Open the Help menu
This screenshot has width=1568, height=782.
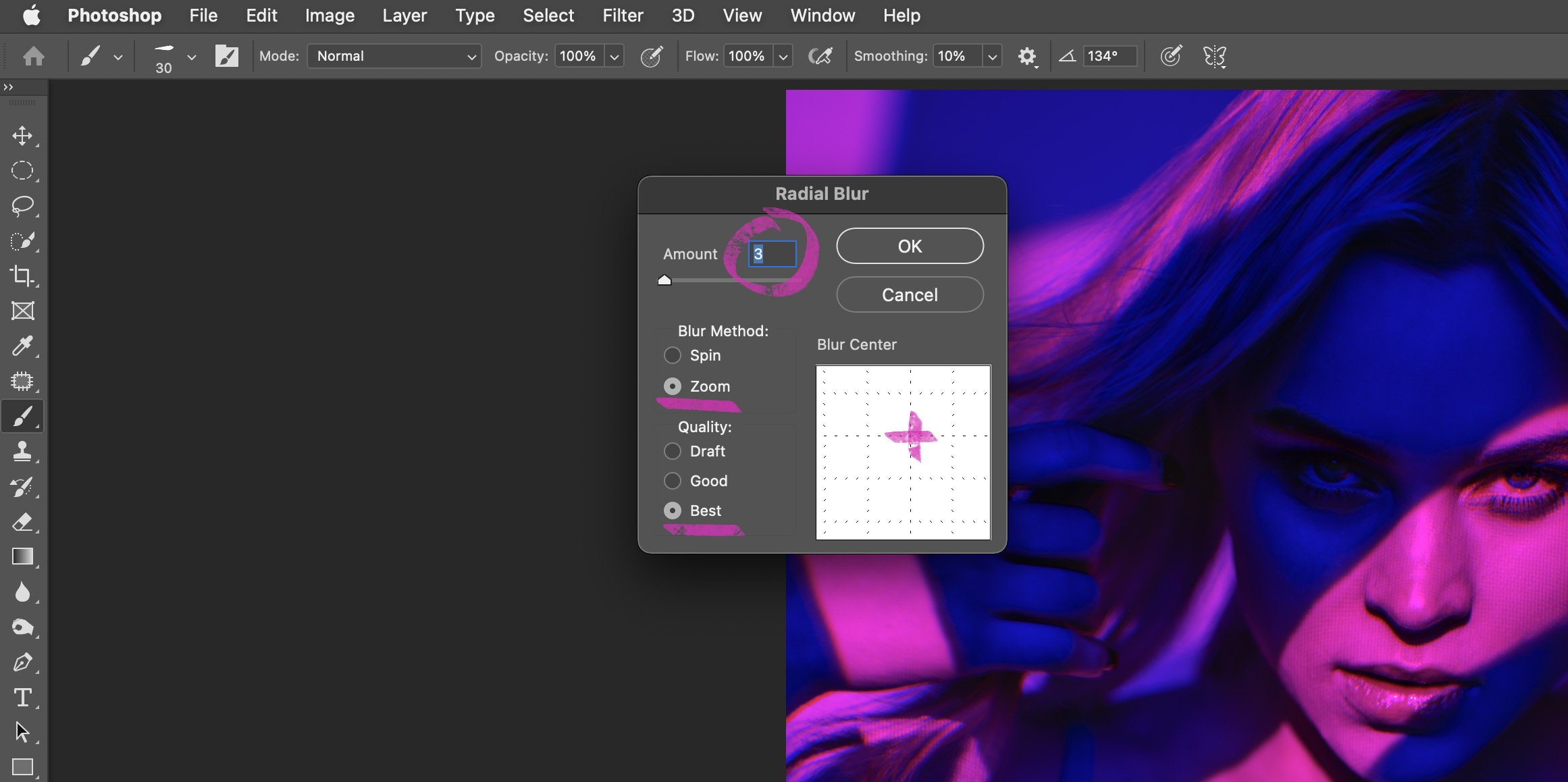(x=901, y=16)
